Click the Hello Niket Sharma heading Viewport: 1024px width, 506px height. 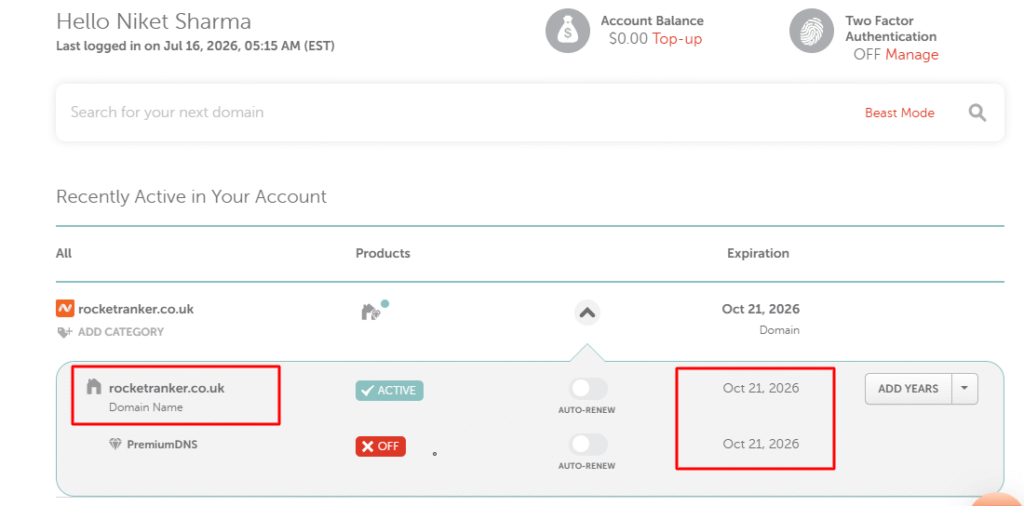153,22
